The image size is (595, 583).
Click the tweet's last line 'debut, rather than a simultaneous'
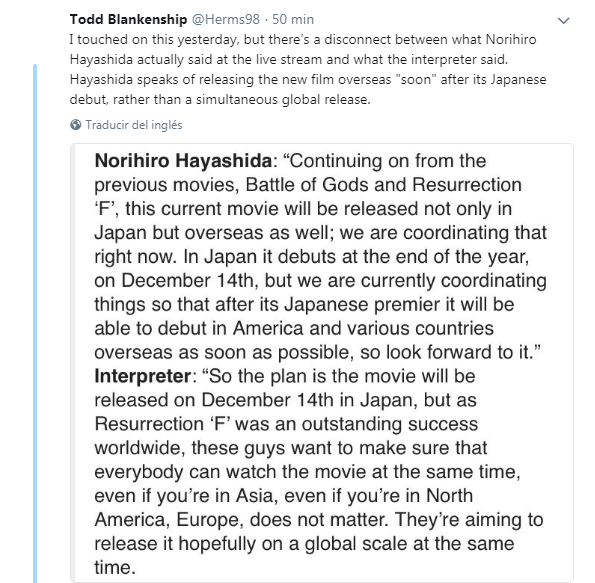(x=220, y=99)
